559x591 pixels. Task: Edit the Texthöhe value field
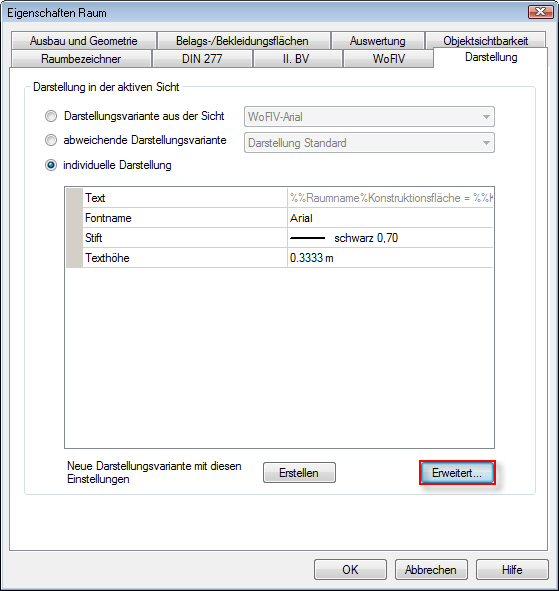coord(390,258)
